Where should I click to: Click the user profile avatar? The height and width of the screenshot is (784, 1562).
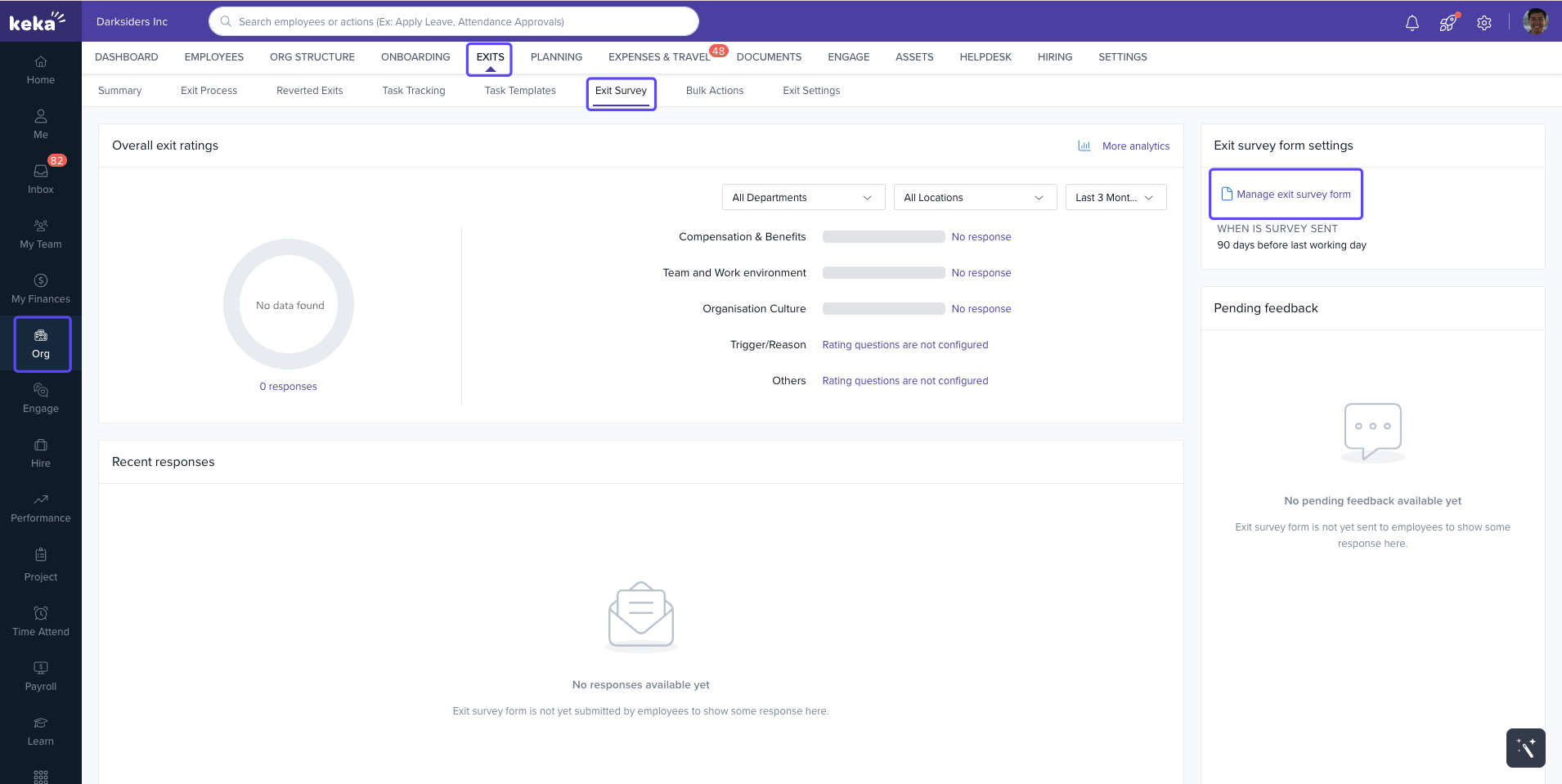(1535, 22)
